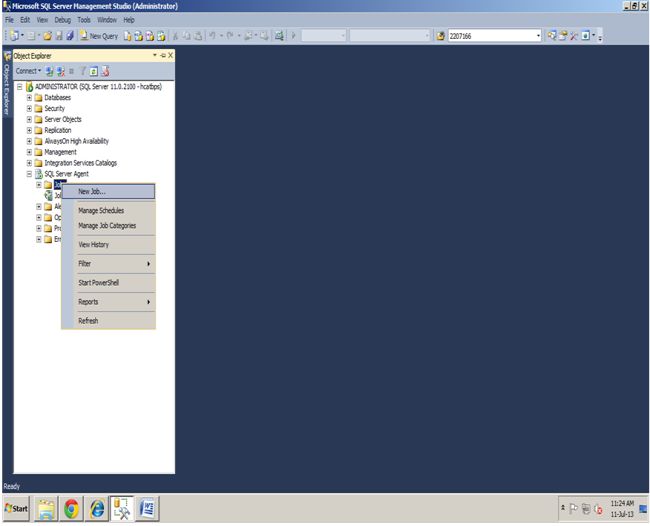Toggle Auto Hide pin on Object Explorer
The height and width of the screenshot is (526, 650).
[163, 55]
